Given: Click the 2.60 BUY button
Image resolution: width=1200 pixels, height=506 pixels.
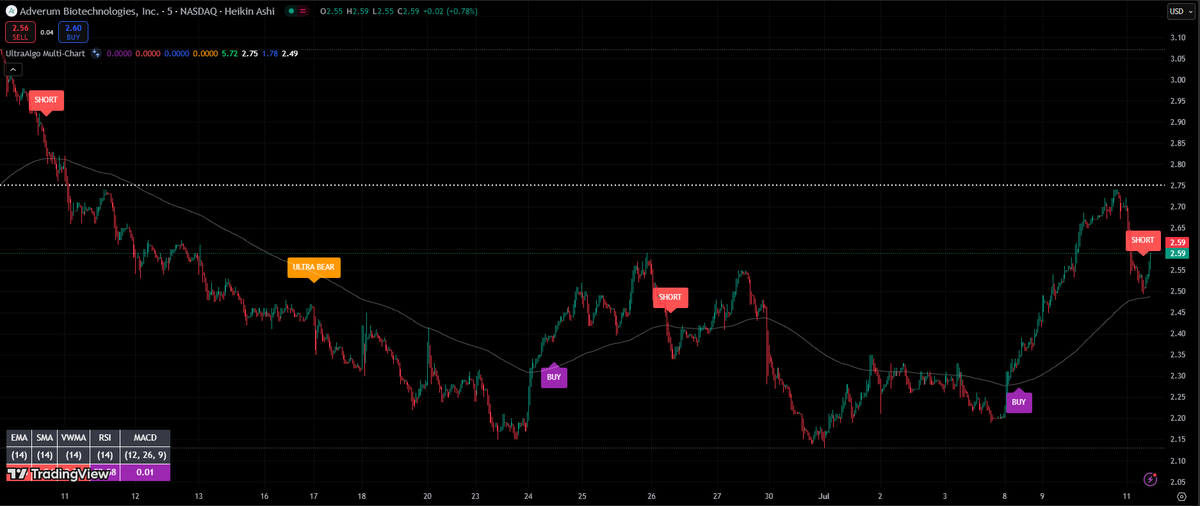Looking at the screenshot, I should [x=73, y=32].
